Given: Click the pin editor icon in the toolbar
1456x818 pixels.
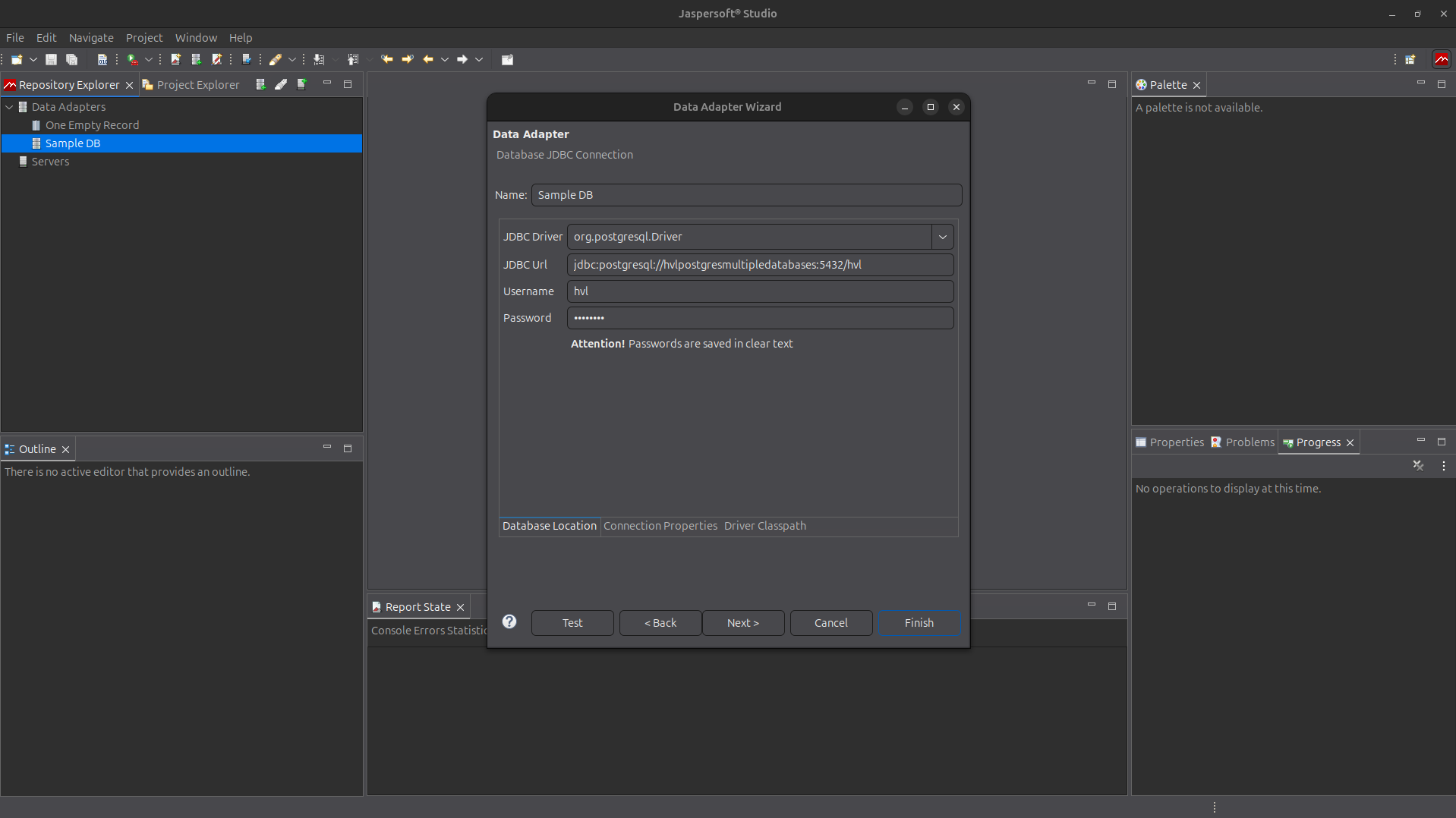Looking at the screenshot, I should 507,59.
